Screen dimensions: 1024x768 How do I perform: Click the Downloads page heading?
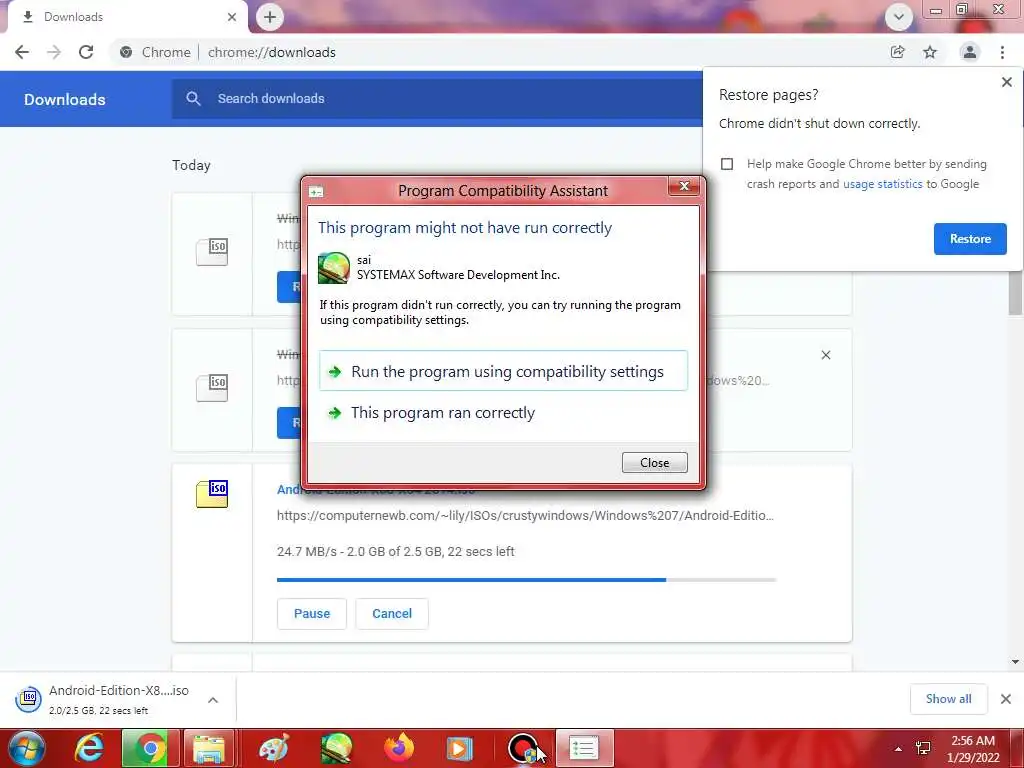(65, 99)
